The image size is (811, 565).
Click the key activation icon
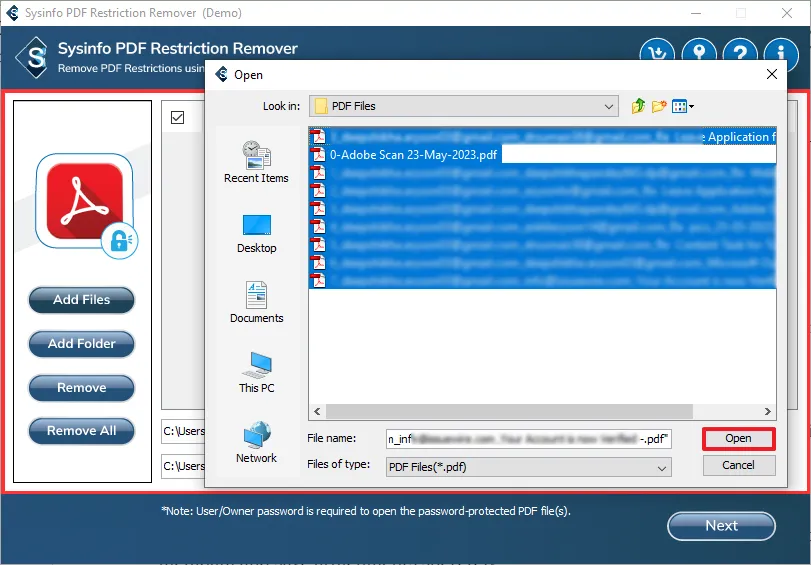tap(697, 54)
